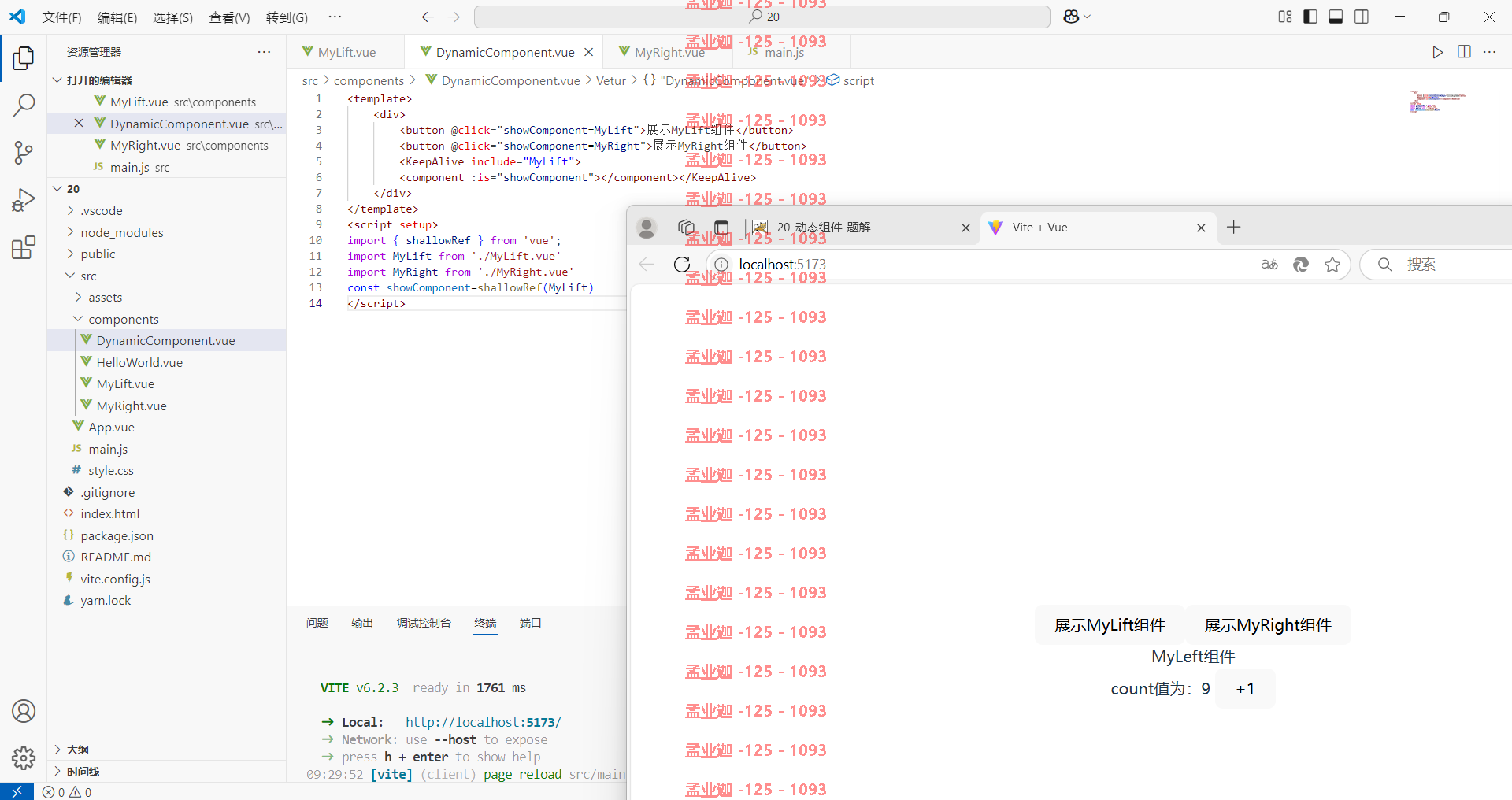Open the Source Control view

point(24,153)
